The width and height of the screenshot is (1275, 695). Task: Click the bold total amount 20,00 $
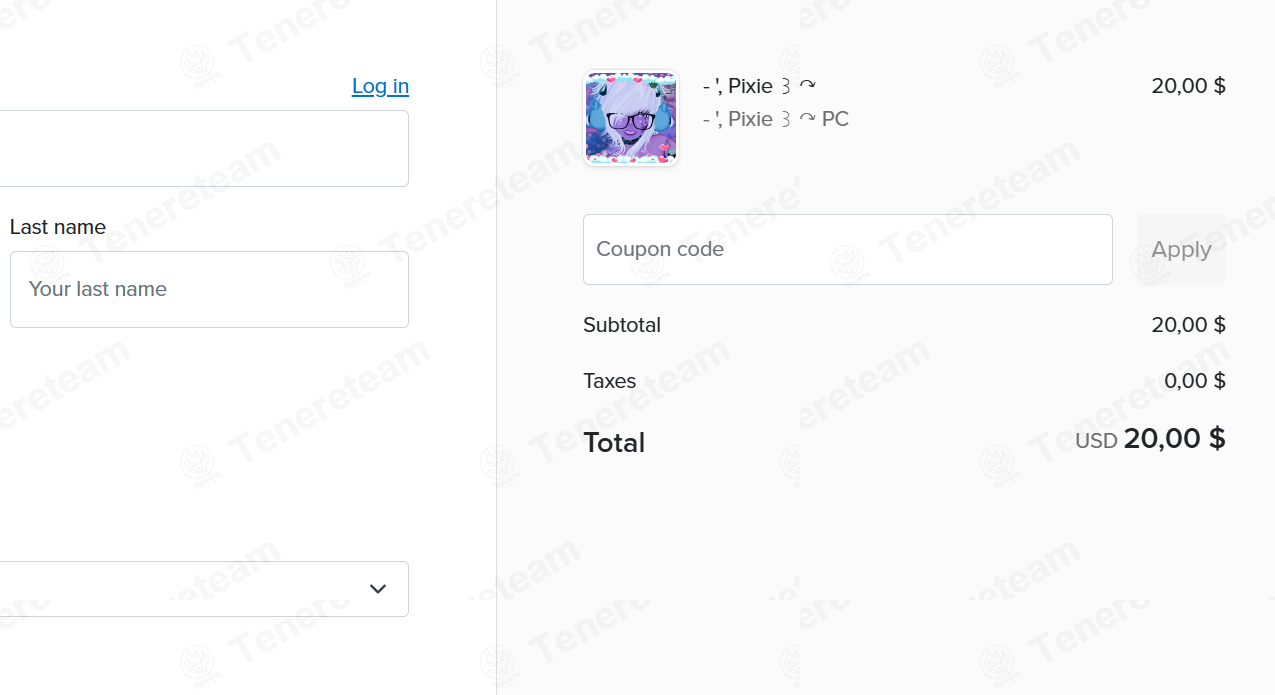pos(1175,439)
